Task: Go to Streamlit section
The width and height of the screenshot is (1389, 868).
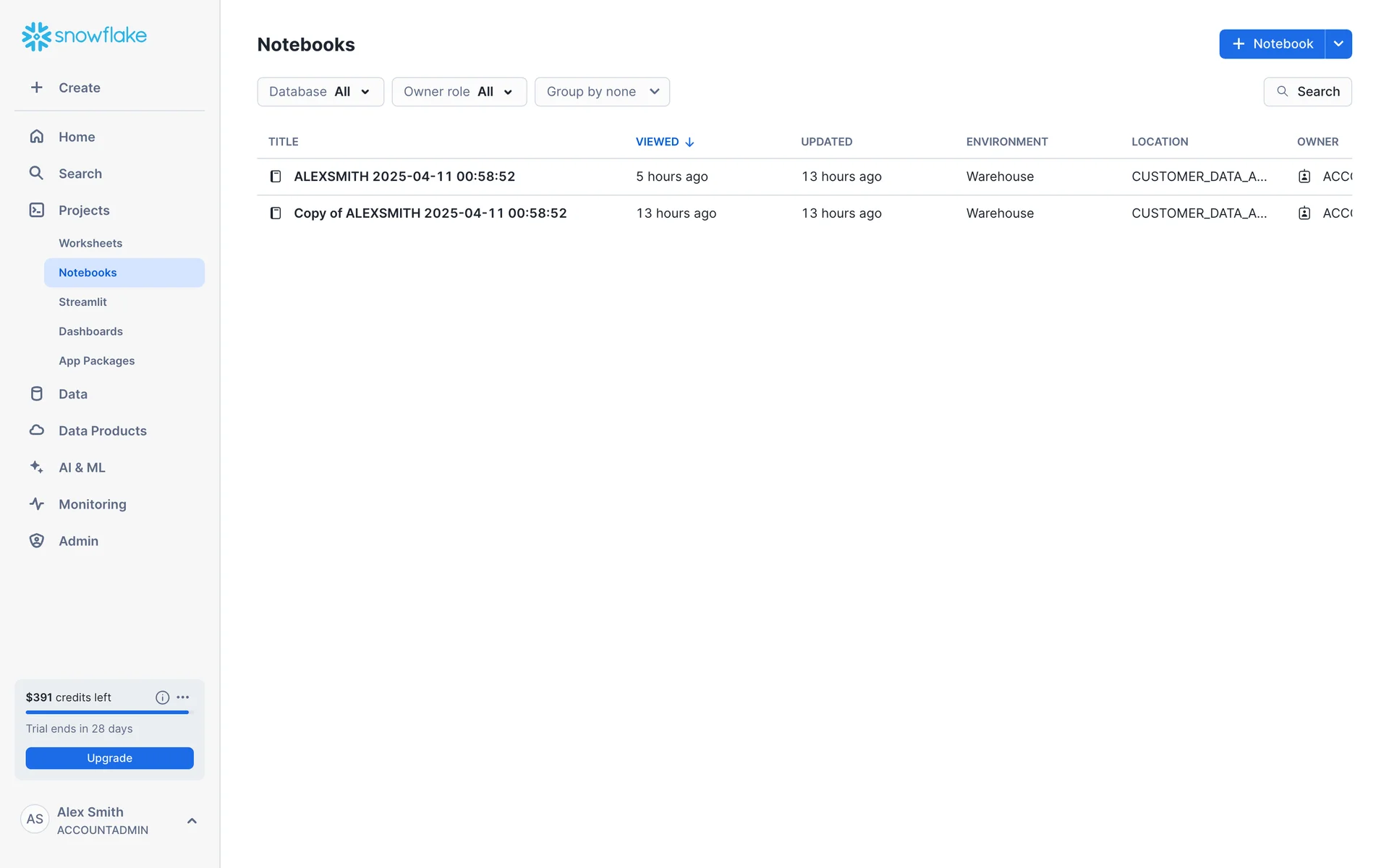Action: tap(82, 302)
